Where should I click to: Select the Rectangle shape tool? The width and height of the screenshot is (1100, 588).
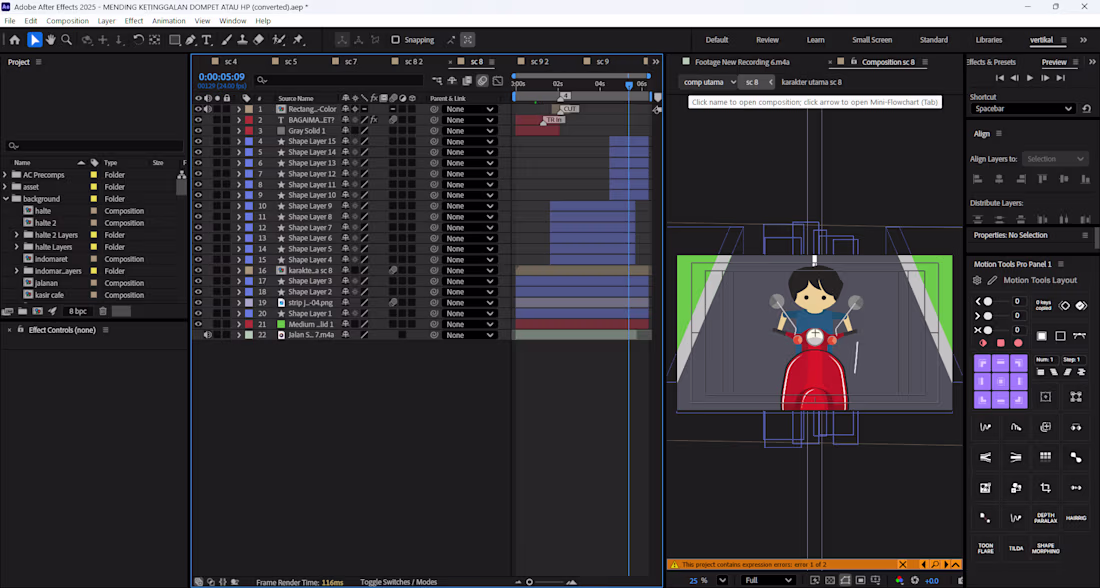point(174,40)
